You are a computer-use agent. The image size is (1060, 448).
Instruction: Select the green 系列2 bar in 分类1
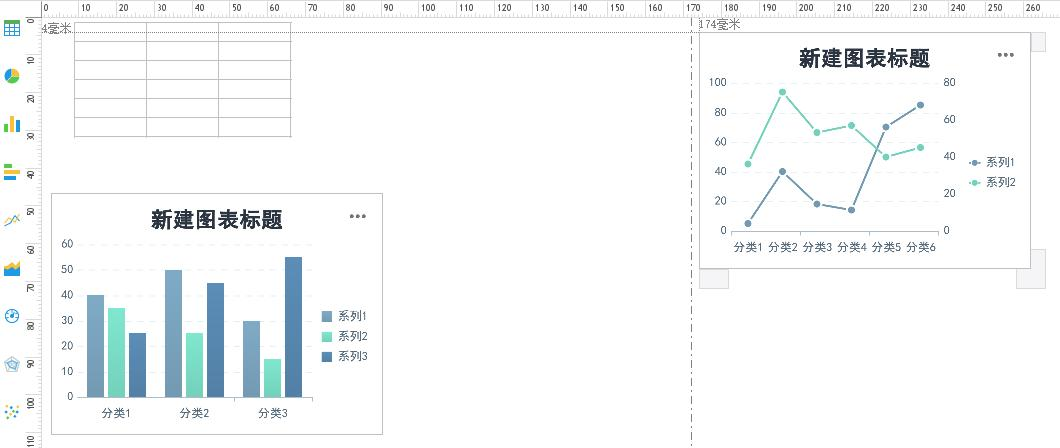click(x=116, y=353)
